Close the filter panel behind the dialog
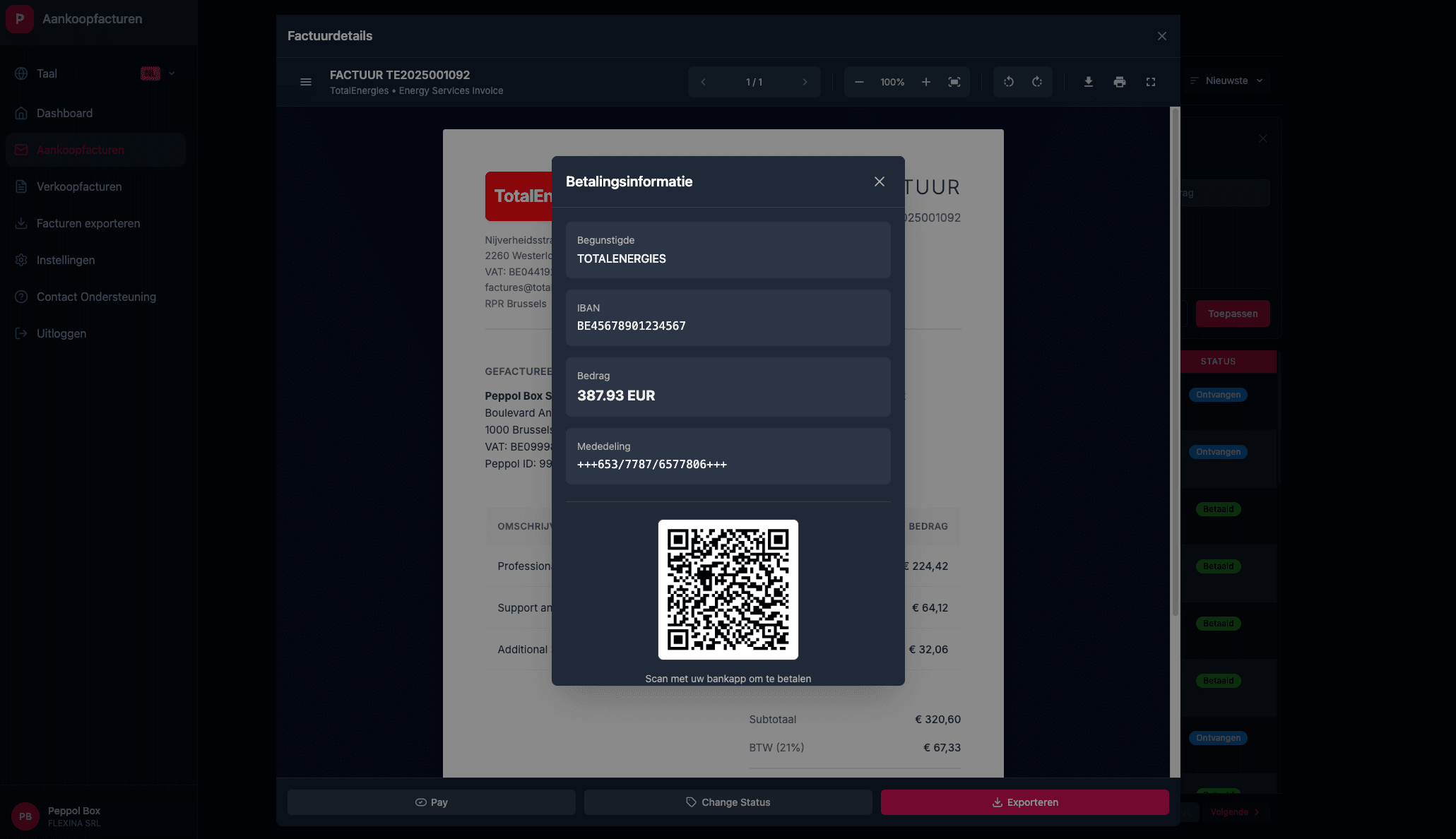 click(x=1263, y=138)
